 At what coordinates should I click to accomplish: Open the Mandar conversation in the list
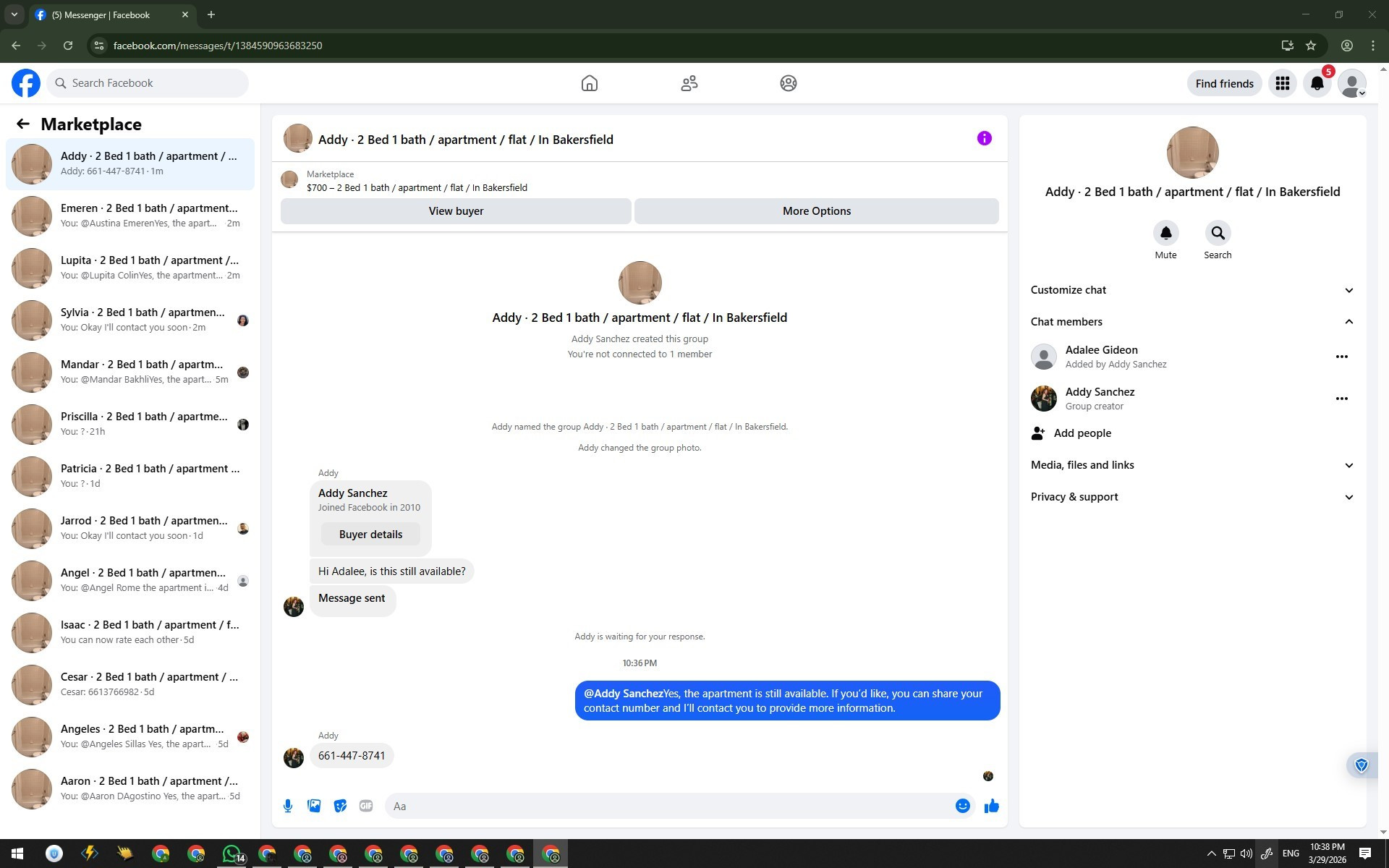pyautogui.click(x=130, y=373)
